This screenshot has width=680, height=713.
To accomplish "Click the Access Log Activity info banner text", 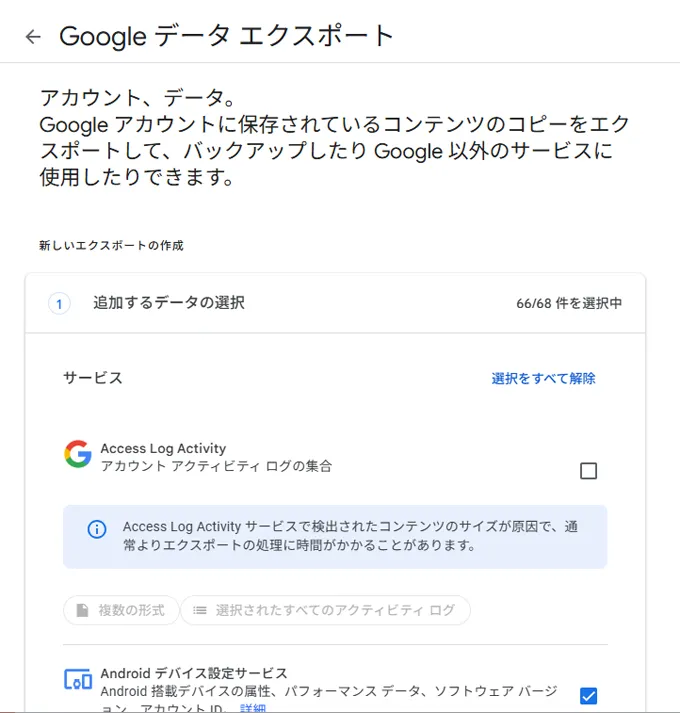I will tap(350, 536).
